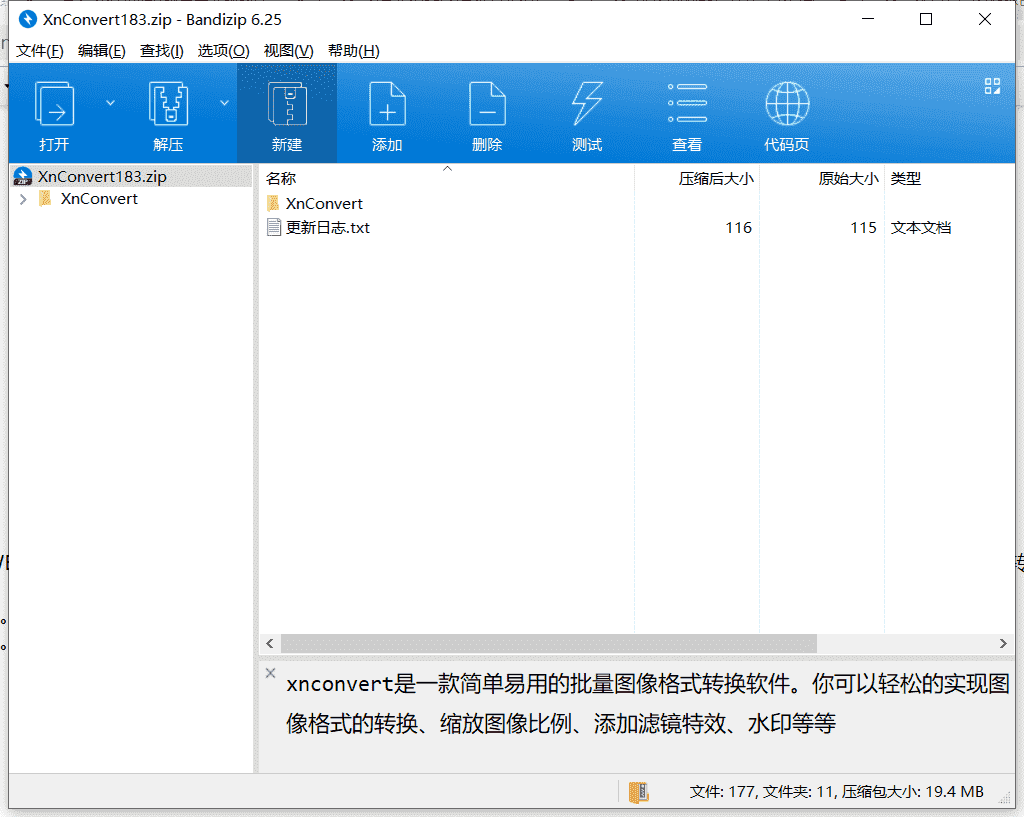Click the XnConvert folder icon in file list
The width and height of the screenshot is (1024, 817).
click(274, 203)
